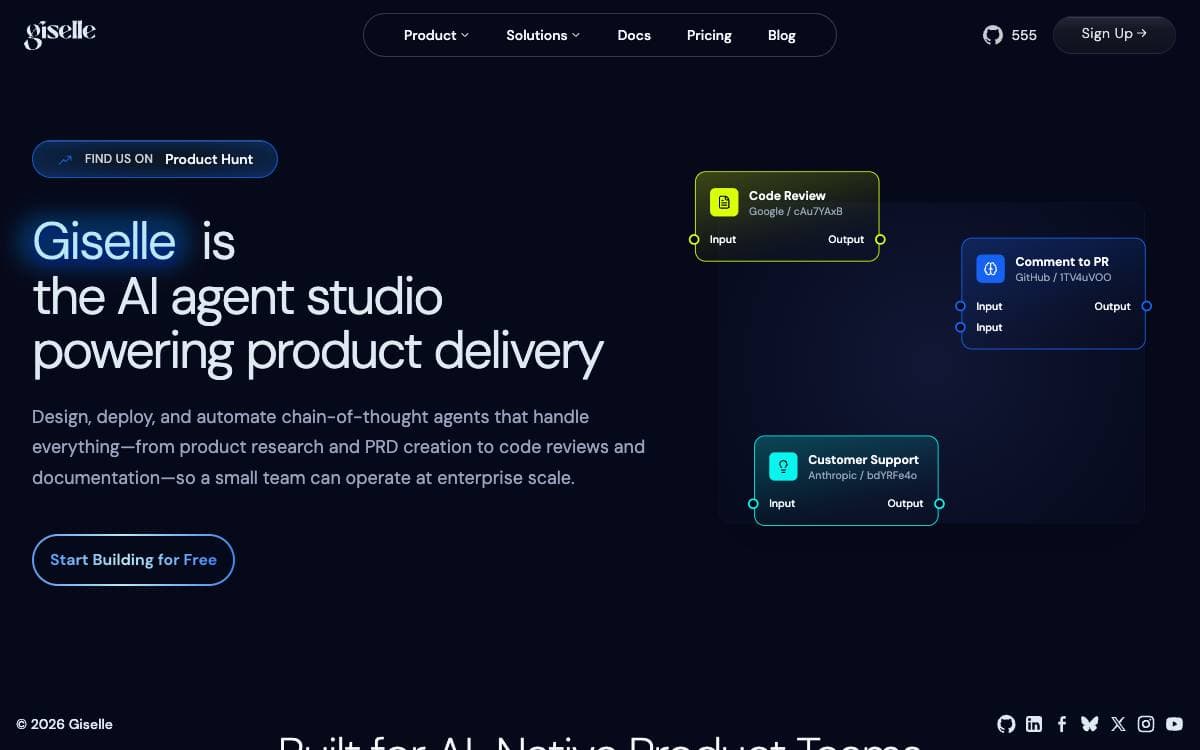Open the Giselle logo home link
The height and width of the screenshot is (750, 1200).
[x=60, y=34]
